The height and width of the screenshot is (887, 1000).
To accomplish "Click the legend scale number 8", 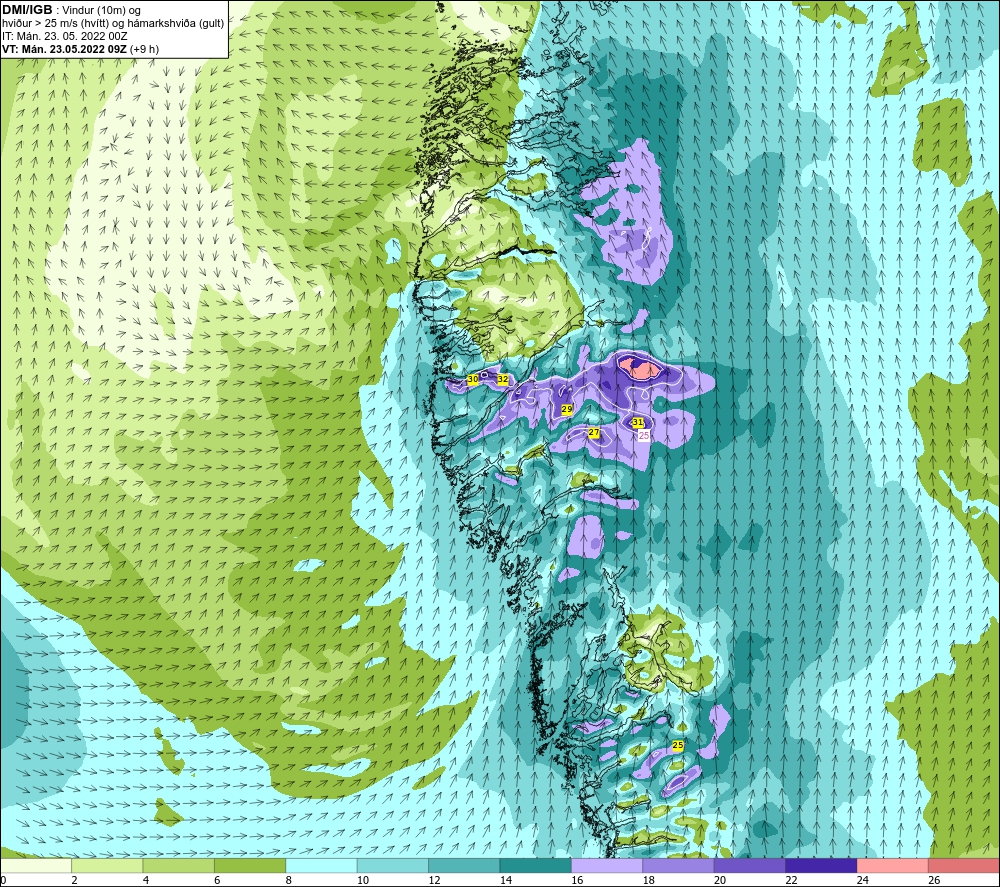I will coord(289,880).
